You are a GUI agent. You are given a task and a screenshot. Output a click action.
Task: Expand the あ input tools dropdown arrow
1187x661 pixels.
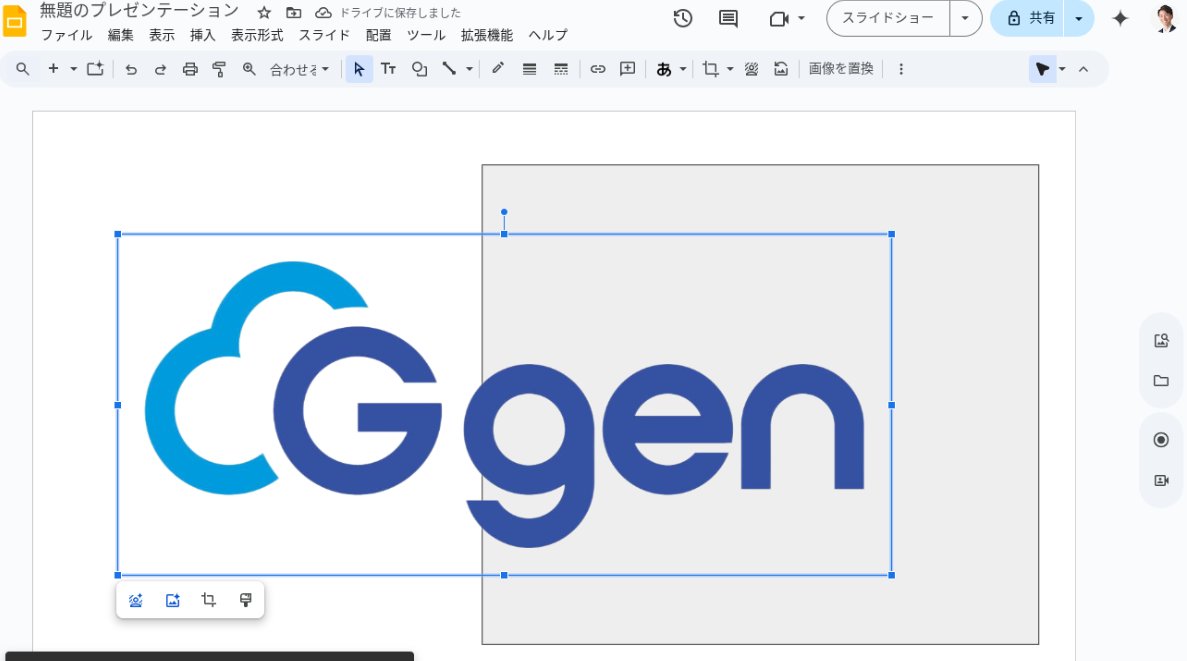coord(683,69)
